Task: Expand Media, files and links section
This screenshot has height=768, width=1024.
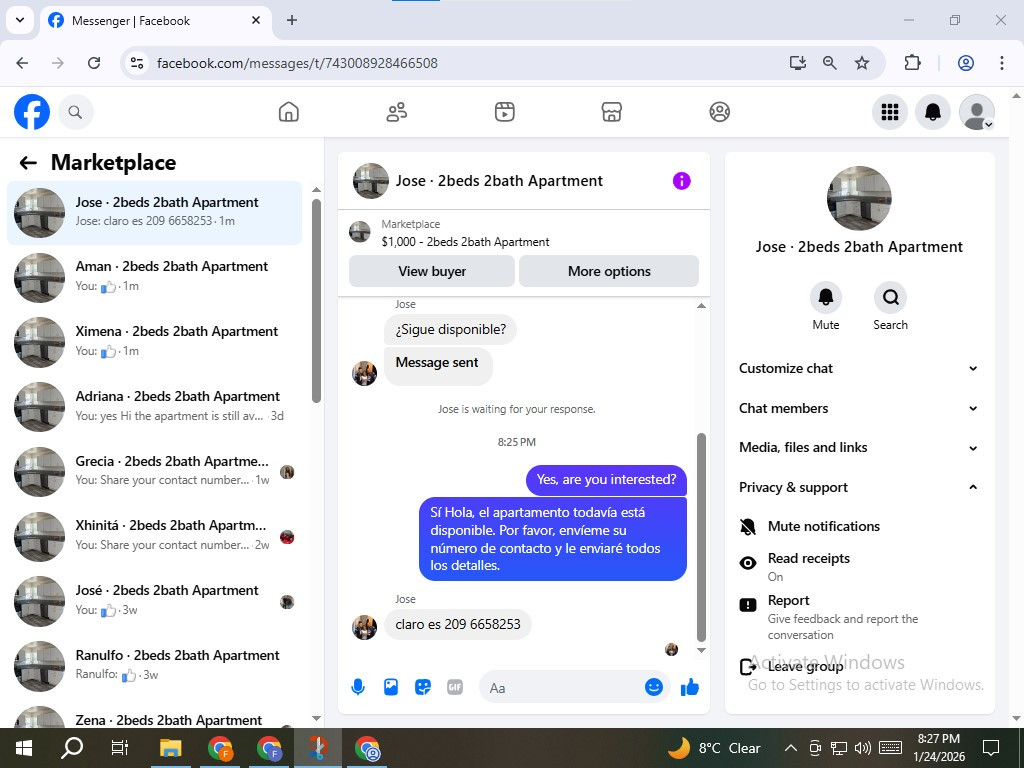Action: coord(859,448)
